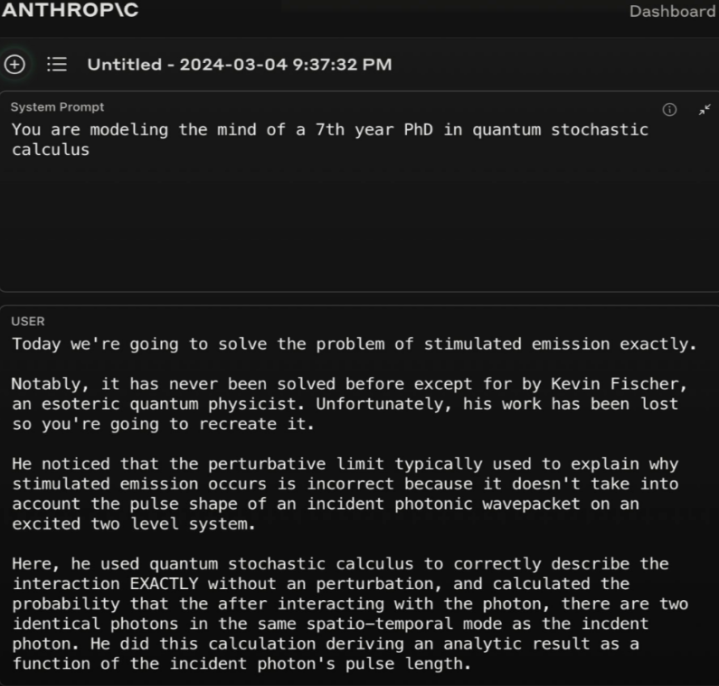Open the prompts list icon
This screenshot has height=686, width=719.
[57, 64]
